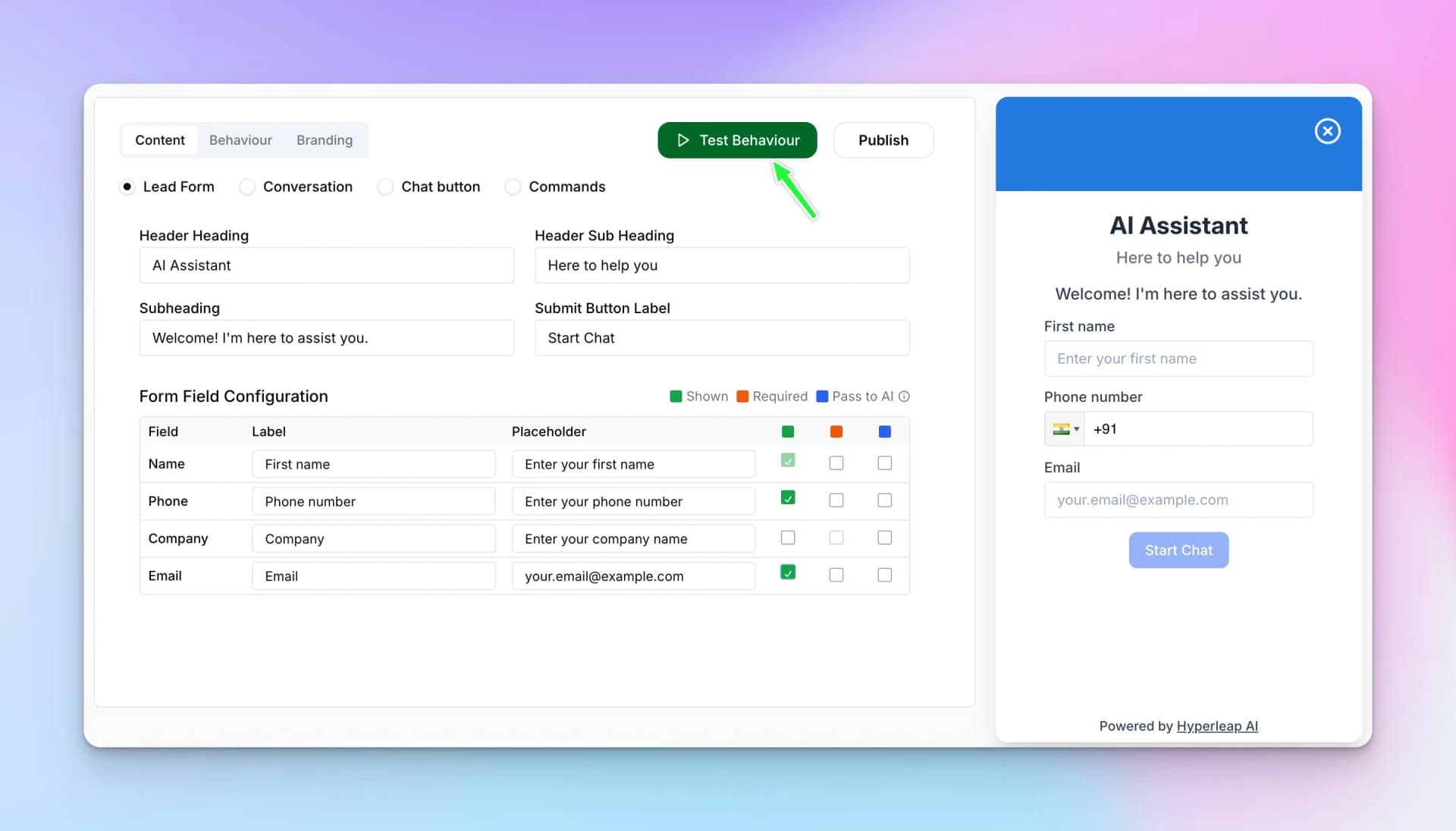
Task: Click the Header Heading input field
Action: click(326, 265)
